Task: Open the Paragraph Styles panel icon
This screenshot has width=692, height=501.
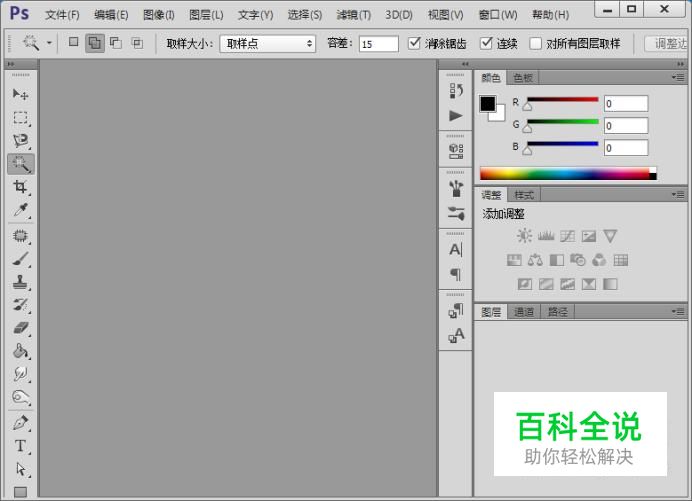Action: click(456, 311)
